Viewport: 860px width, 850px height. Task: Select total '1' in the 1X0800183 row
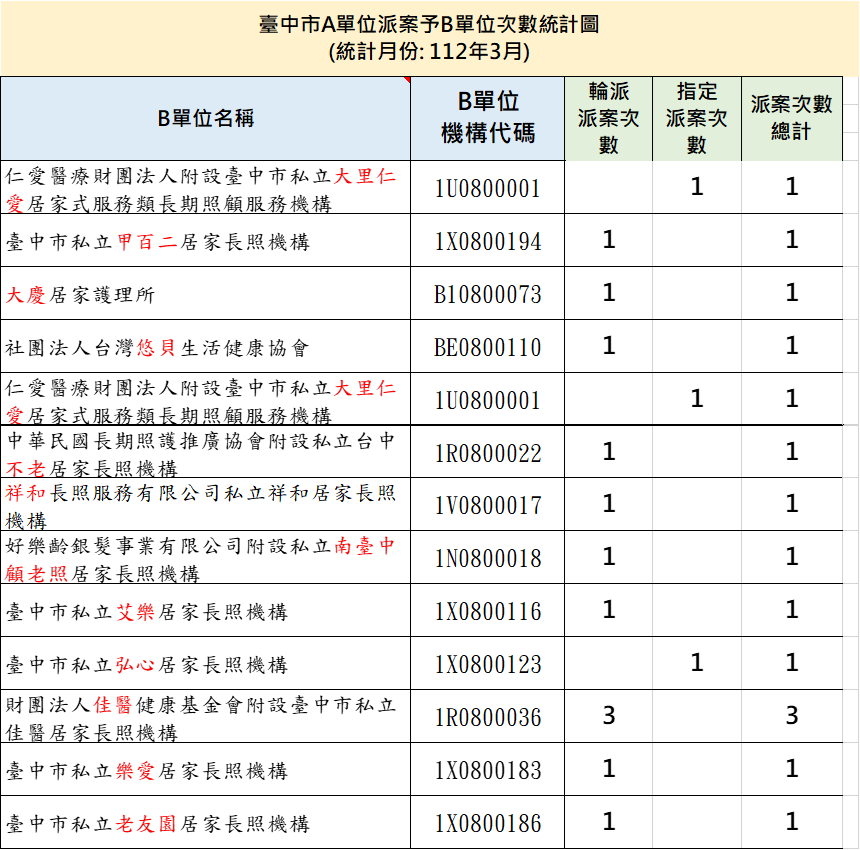click(791, 769)
